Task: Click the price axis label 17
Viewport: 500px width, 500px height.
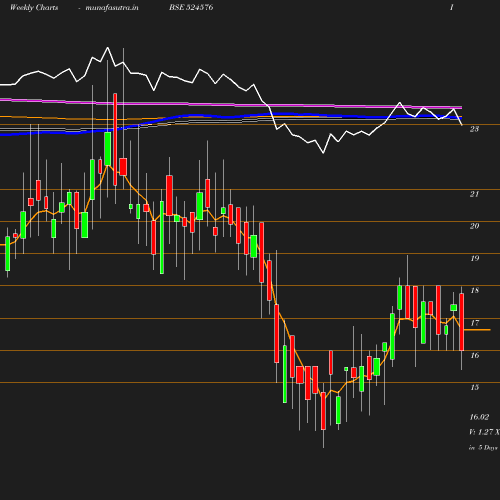Action: pos(474,323)
